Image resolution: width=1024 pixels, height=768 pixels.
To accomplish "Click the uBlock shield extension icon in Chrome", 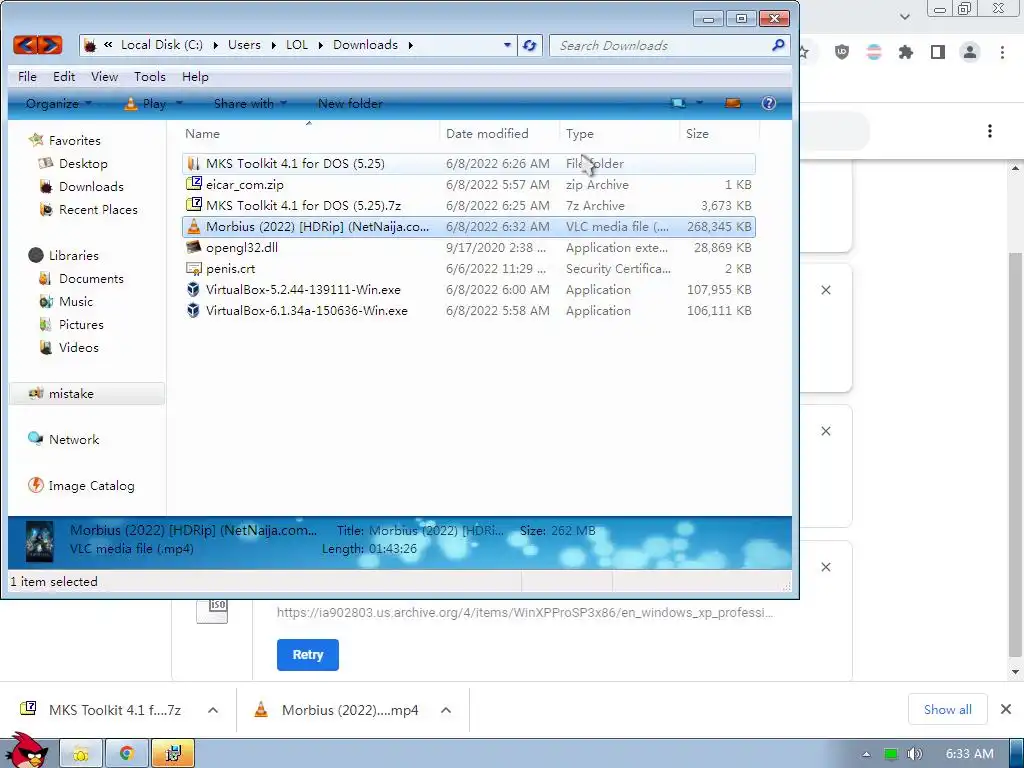I will [842, 52].
